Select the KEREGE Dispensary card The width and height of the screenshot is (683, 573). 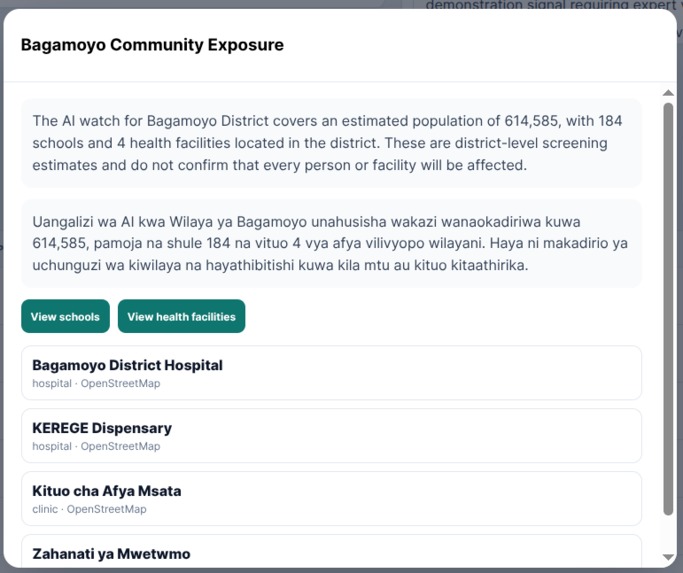pos(331,436)
